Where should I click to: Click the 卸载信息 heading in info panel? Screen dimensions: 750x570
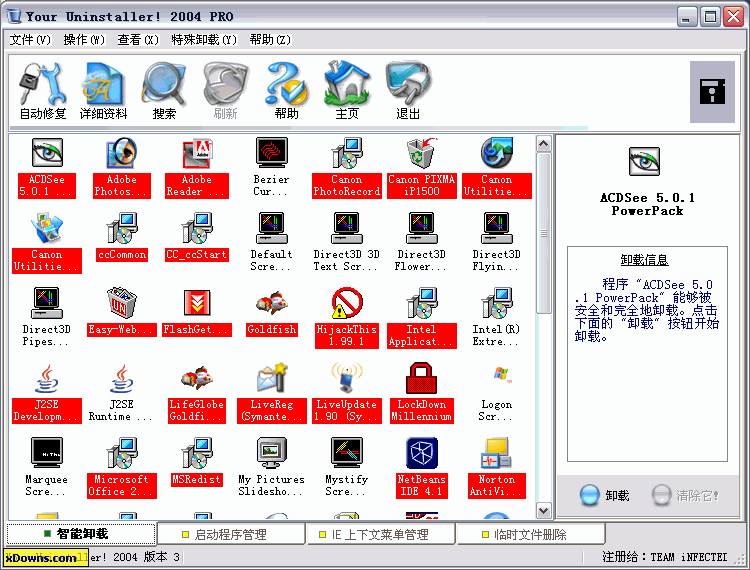click(x=644, y=260)
